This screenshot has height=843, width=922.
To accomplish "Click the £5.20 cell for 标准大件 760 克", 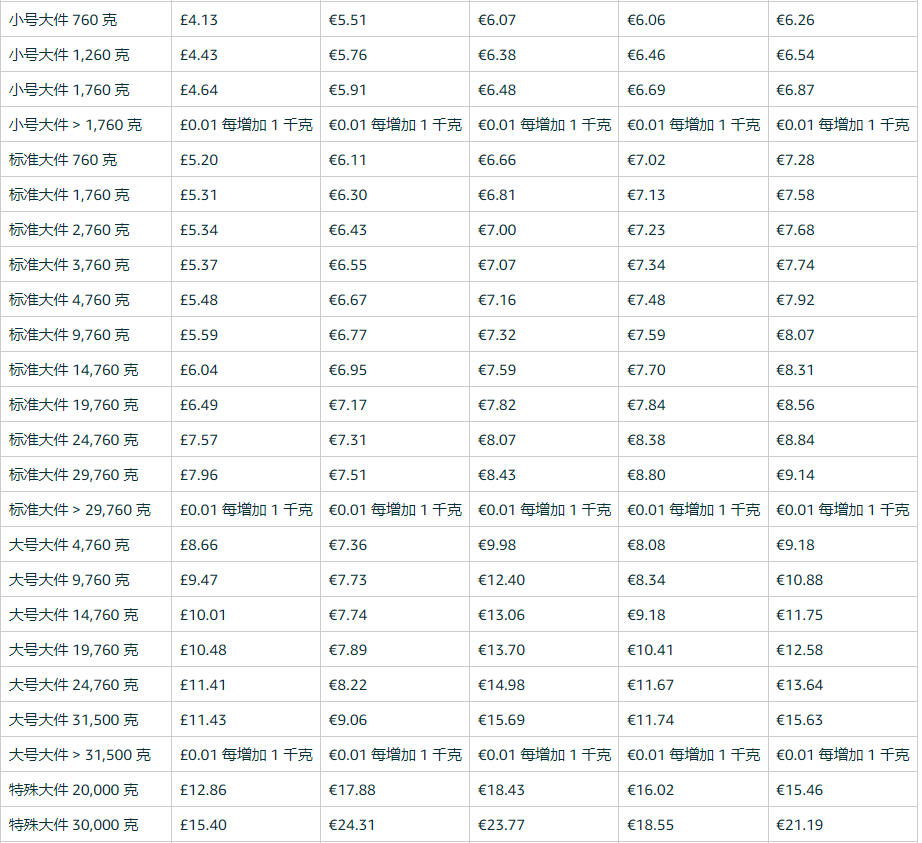I will pyautogui.click(x=199, y=160).
